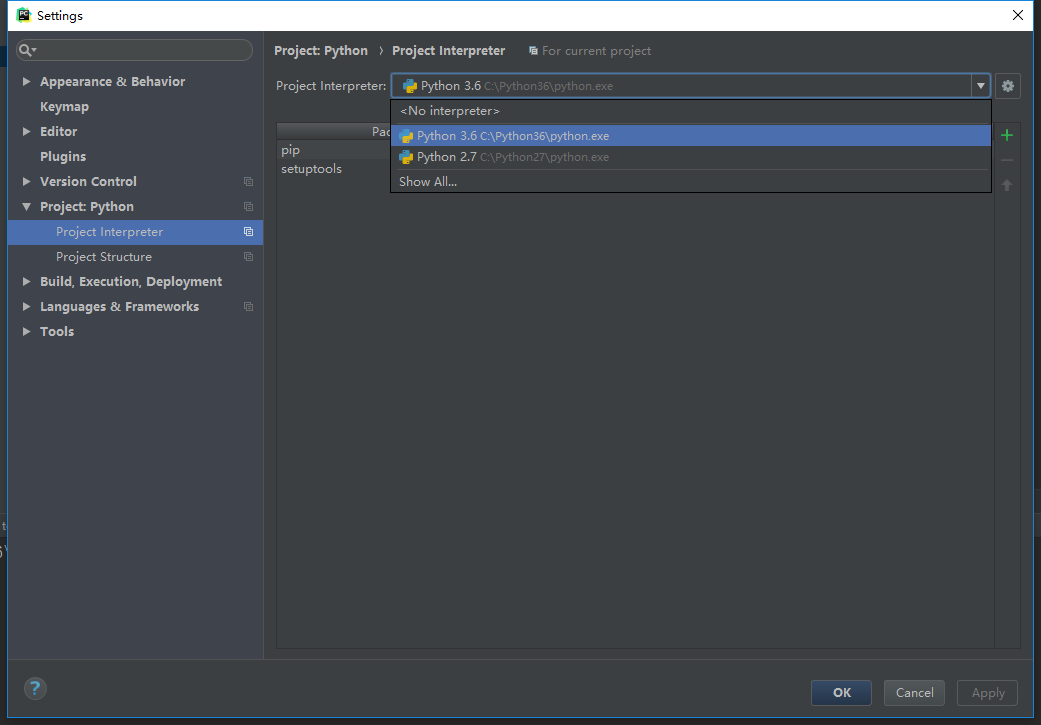Click the gear icon beside interpreter dropdown
The image size is (1041, 725).
(x=1007, y=86)
